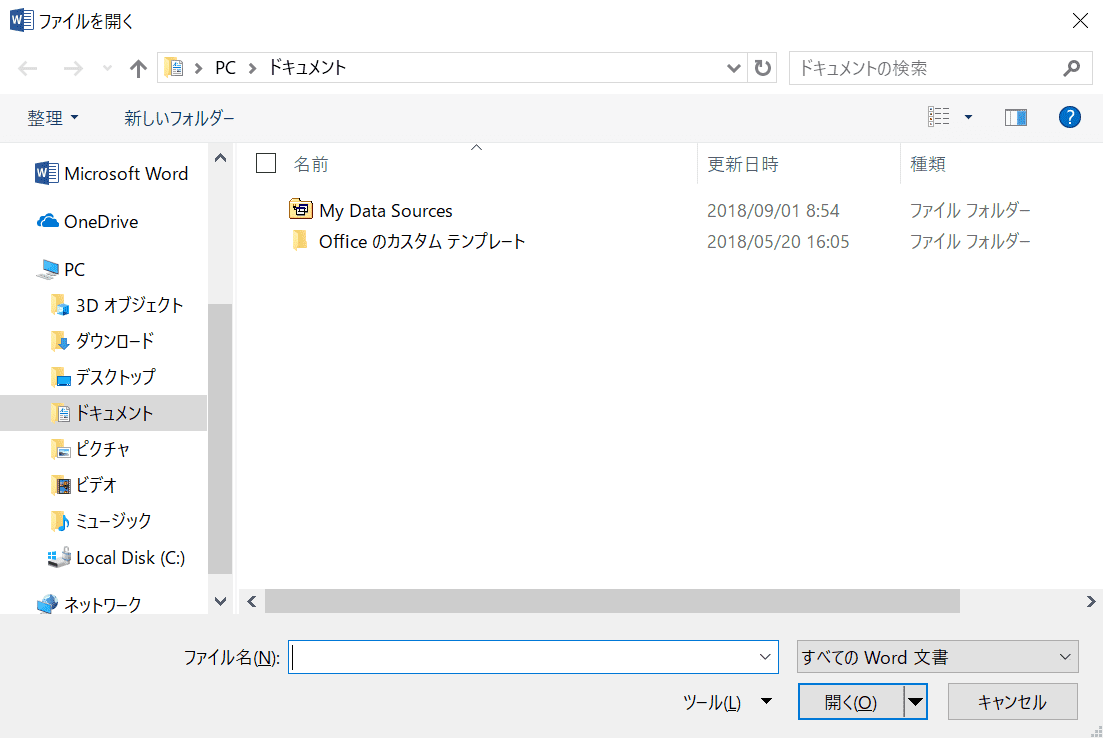Select the My Data Sources file name
This screenshot has width=1103, height=738.
pos(385,210)
